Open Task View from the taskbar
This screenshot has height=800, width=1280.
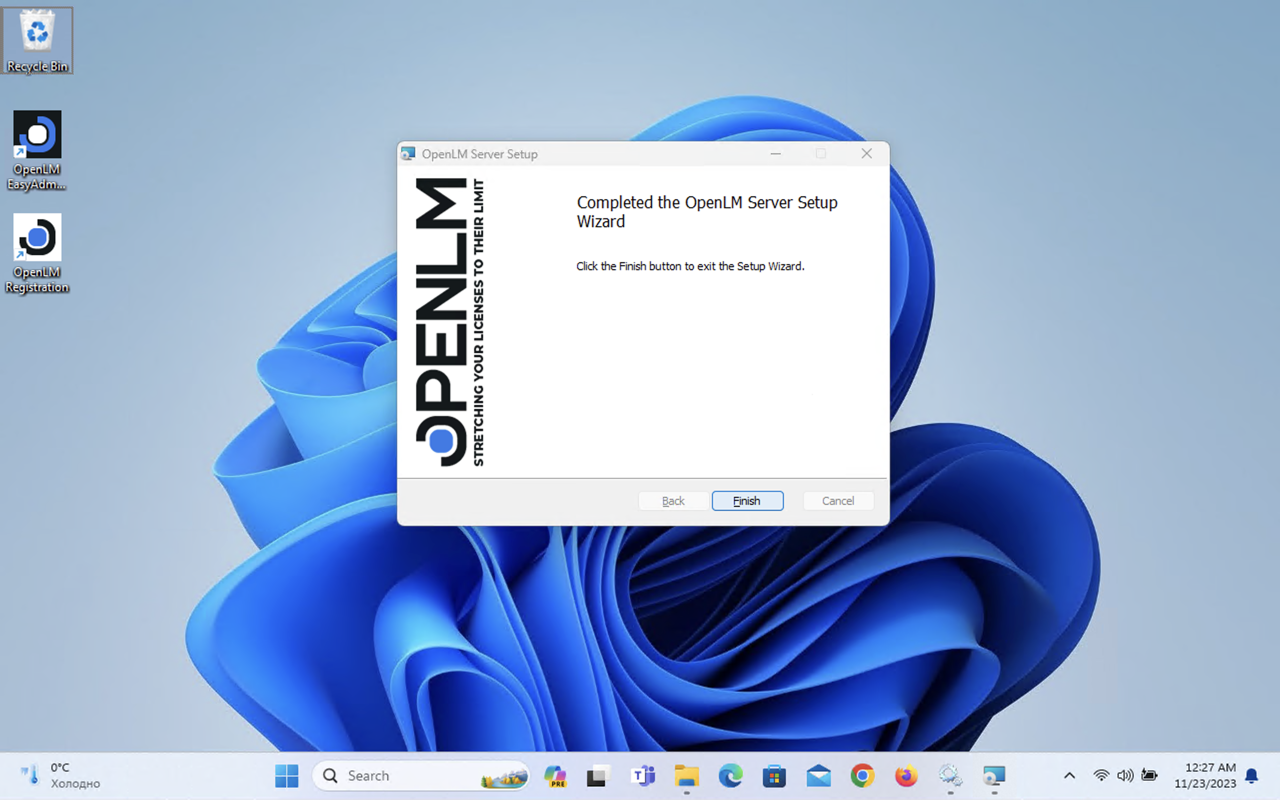coord(598,776)
